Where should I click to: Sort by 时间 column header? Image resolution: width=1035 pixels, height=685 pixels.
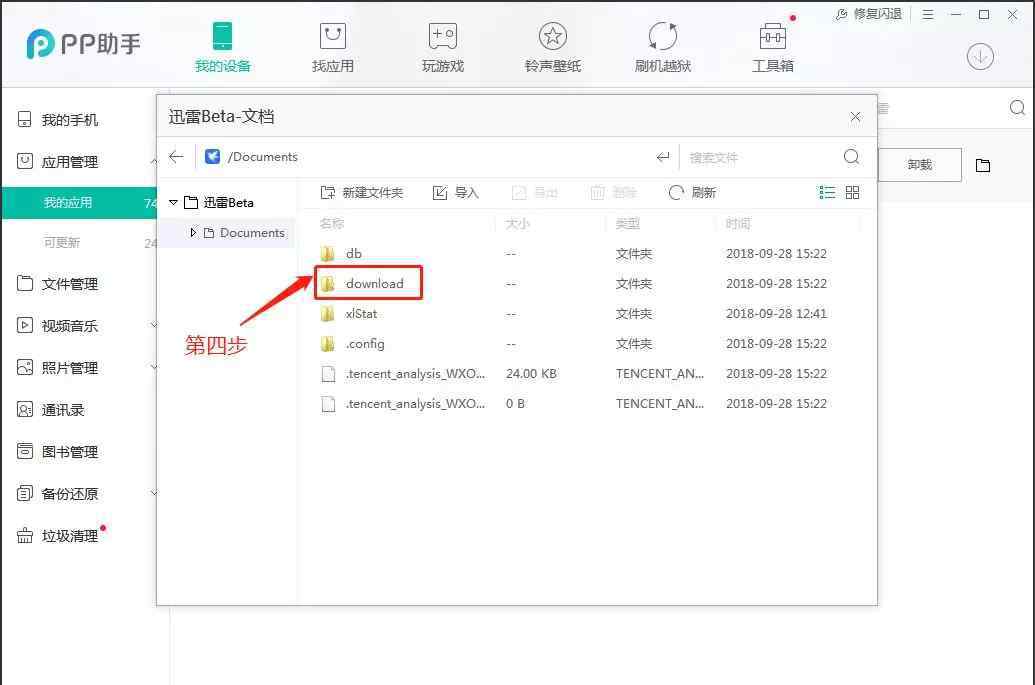tap(738, 224)
